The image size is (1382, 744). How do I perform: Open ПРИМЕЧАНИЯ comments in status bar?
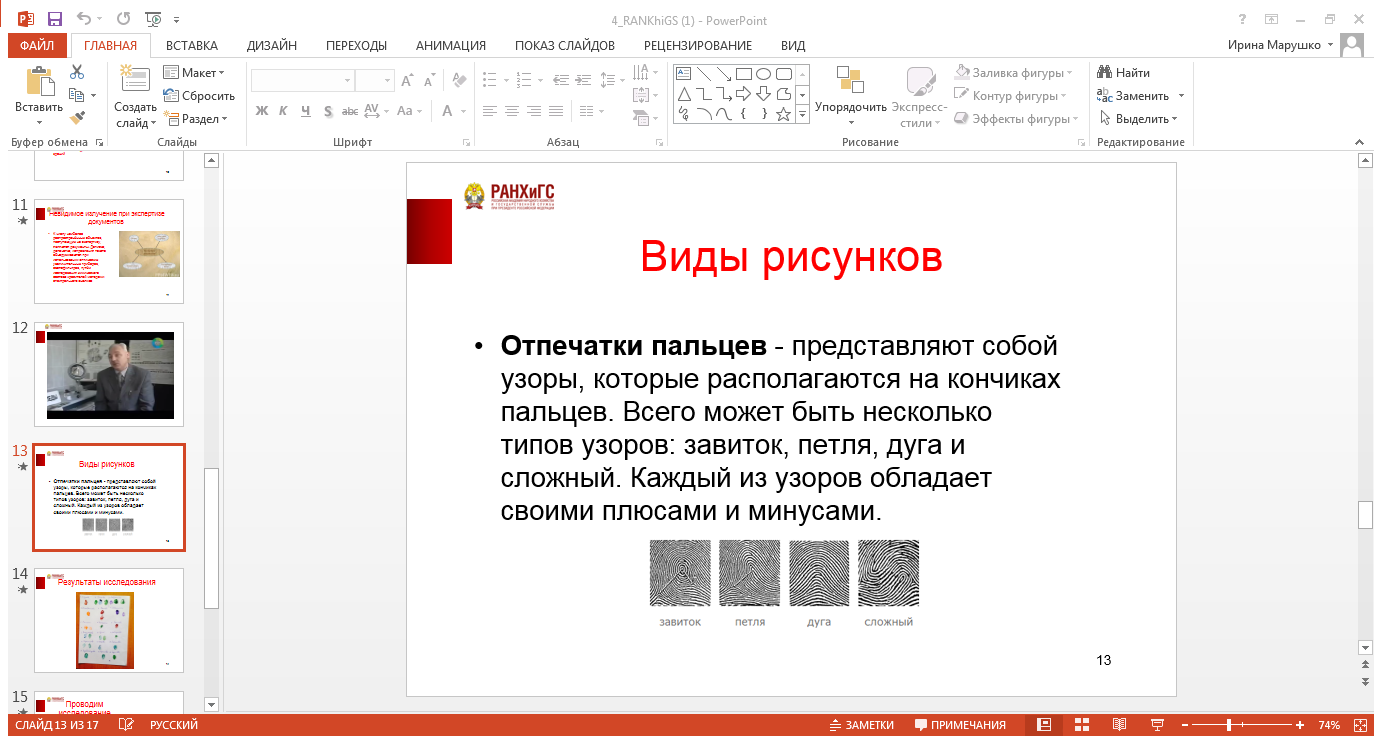[960, 725]
